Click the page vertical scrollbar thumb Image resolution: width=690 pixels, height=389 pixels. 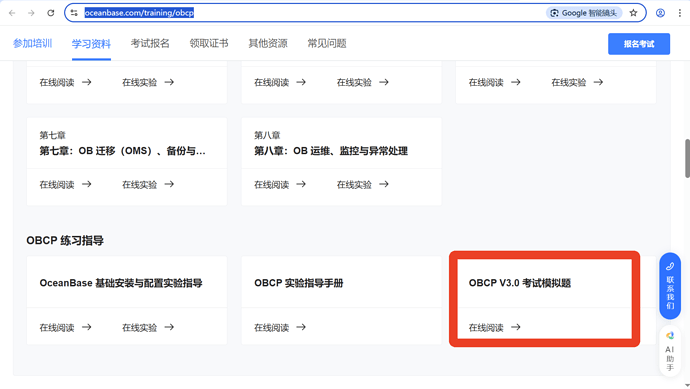tap(687, 158)
